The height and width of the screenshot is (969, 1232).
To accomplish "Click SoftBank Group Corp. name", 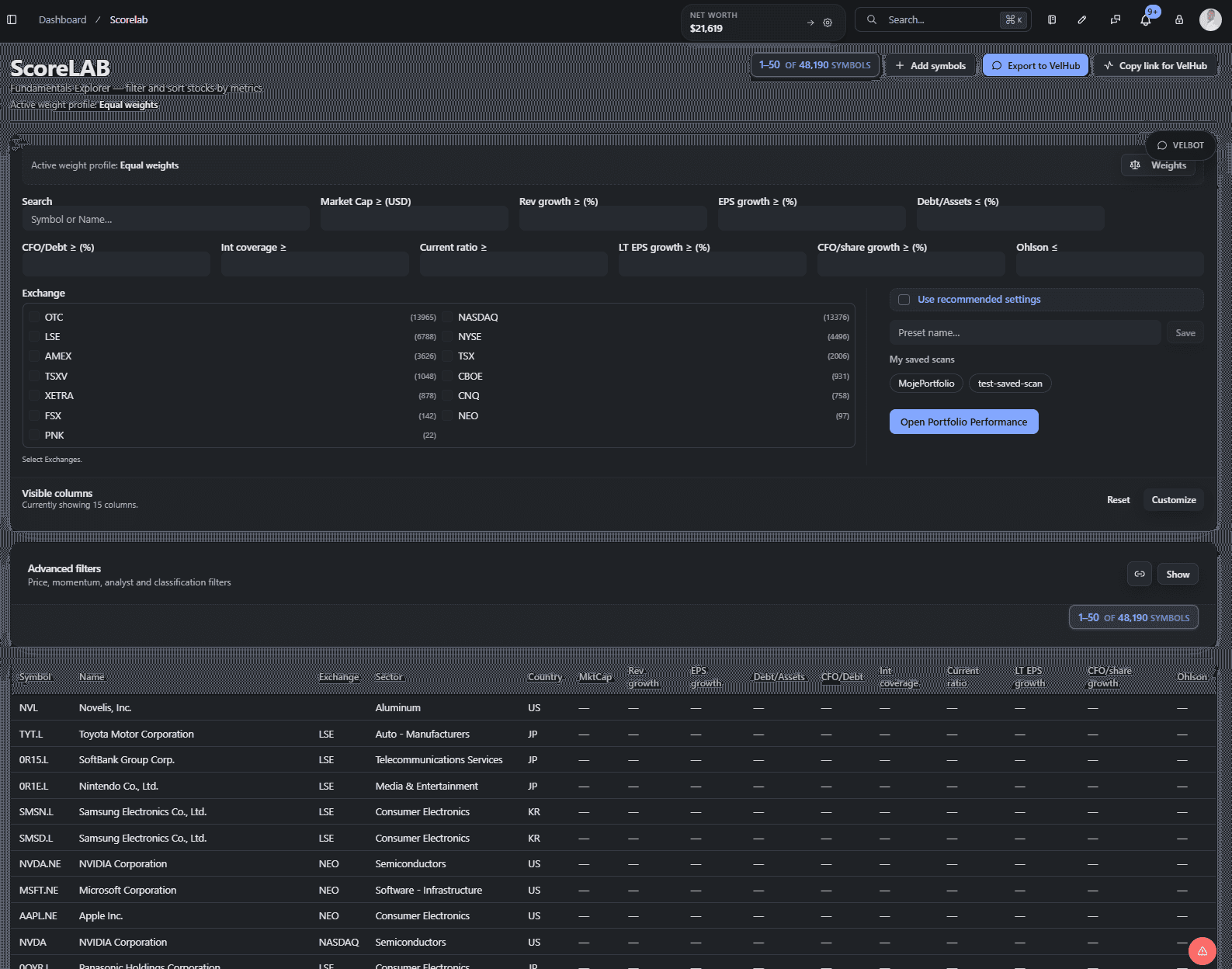I will point(127,760).
